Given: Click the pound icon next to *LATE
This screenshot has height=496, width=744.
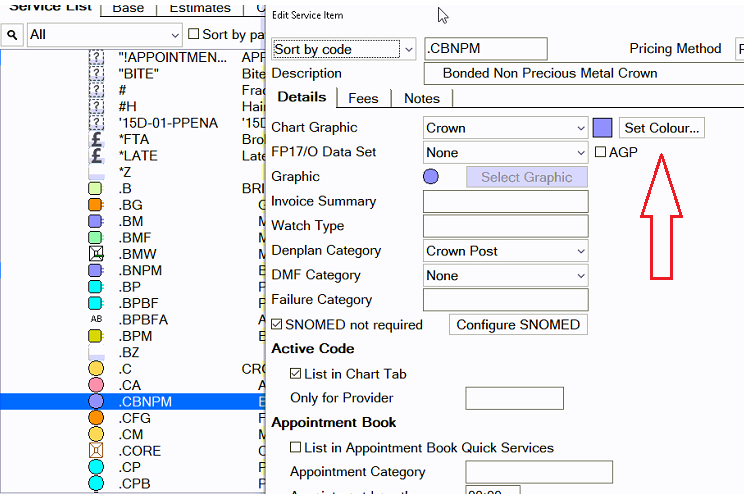Looking at the screenshot, I should point(96,156).
